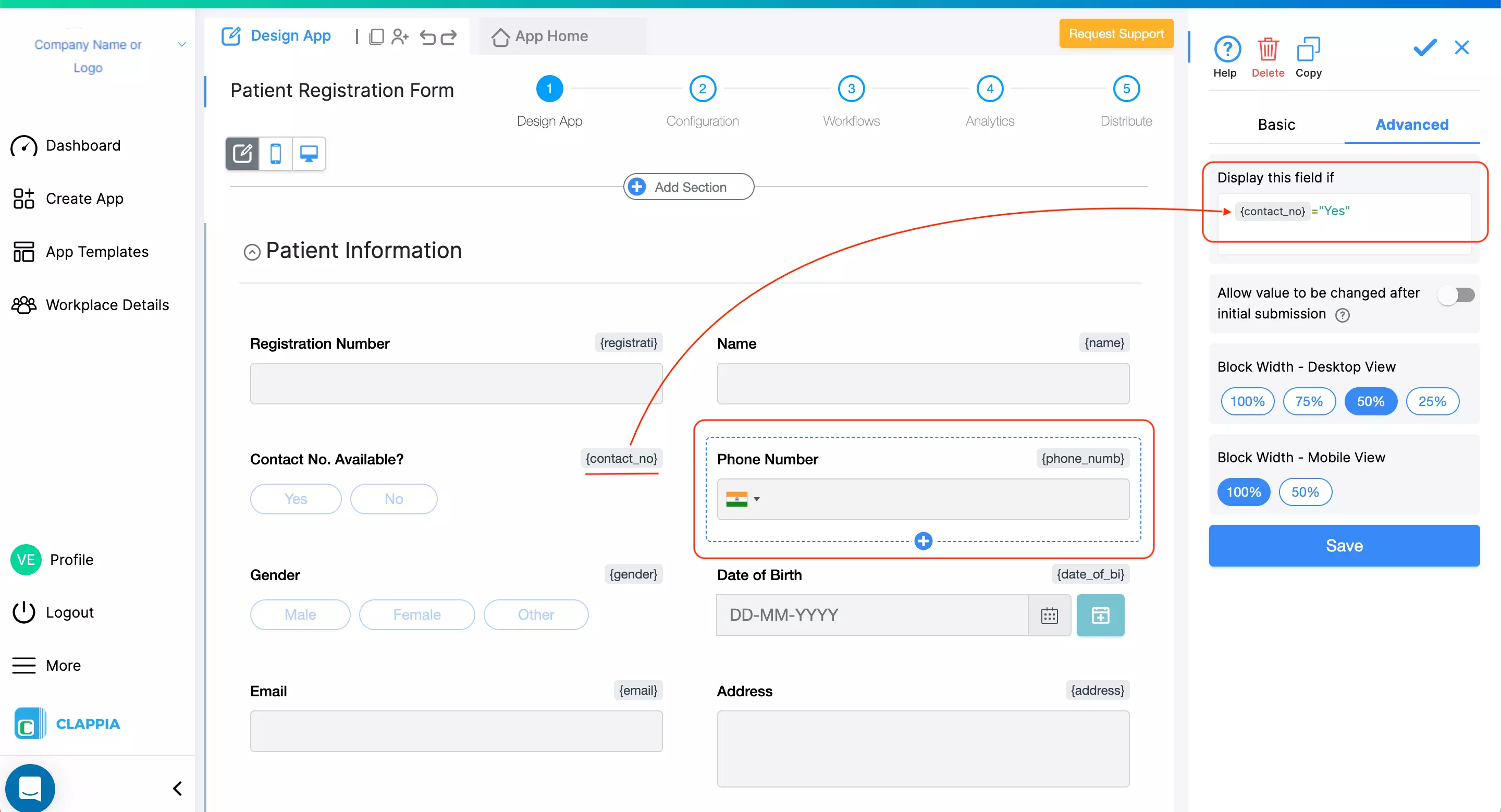The image size is (1501, 812).
Task: Click the help tooltip beside initial submission
Action: [x=1342, y=315]
